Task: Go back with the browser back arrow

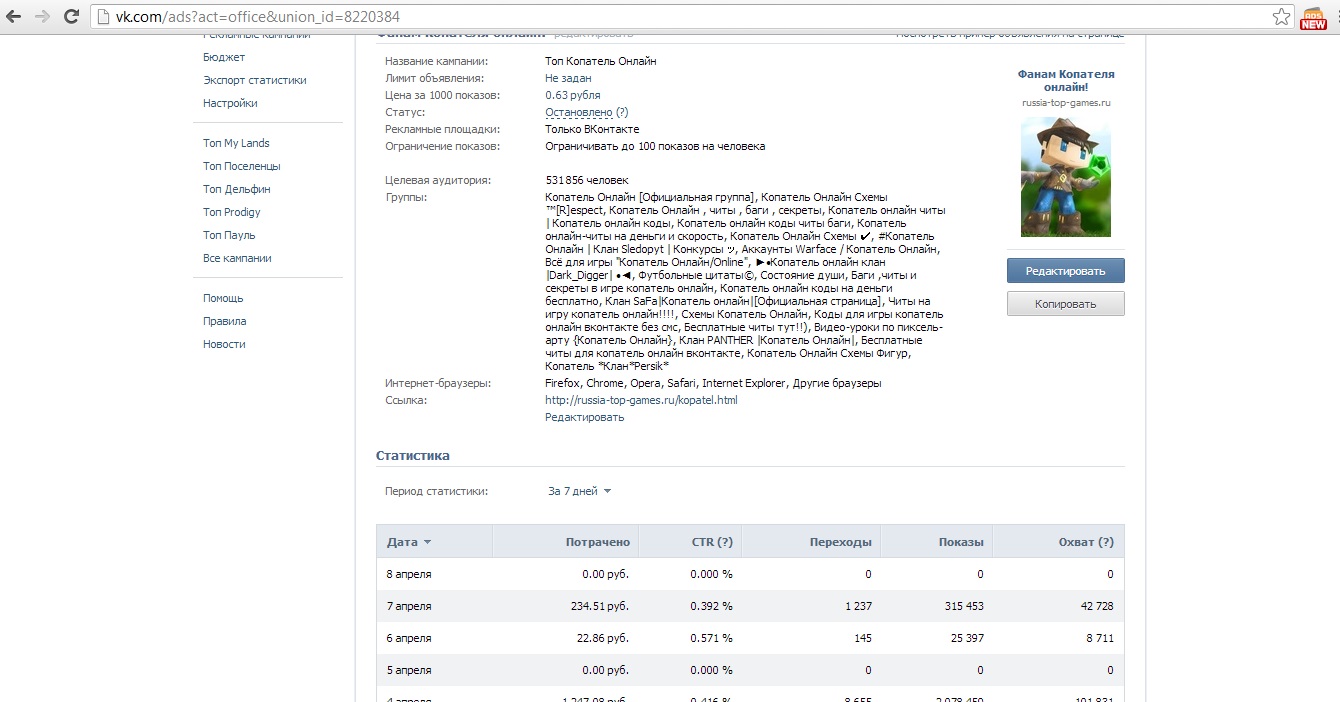Action: tap(16, 17)
